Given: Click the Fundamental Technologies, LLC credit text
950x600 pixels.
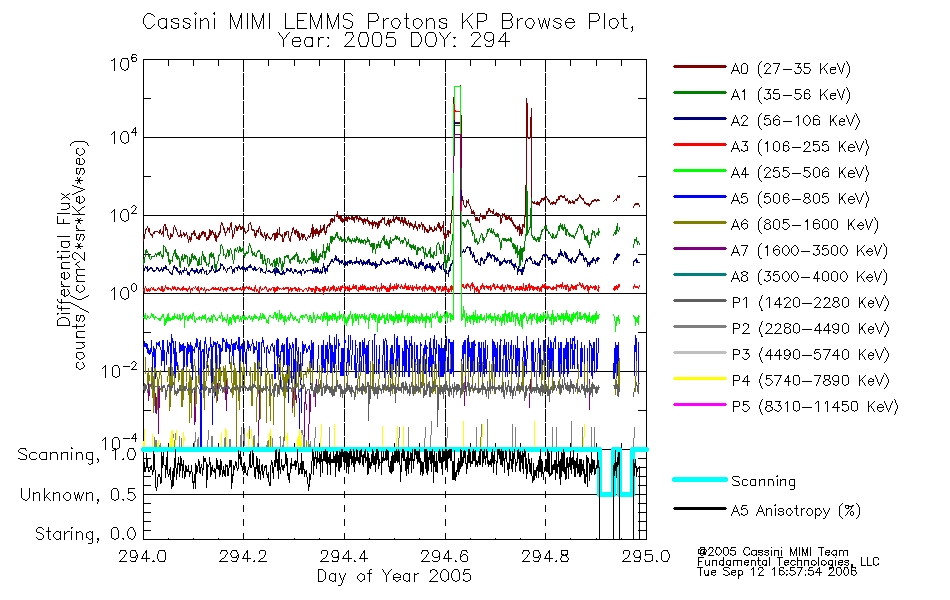Looking at the screenshot, I should (788, 562).
